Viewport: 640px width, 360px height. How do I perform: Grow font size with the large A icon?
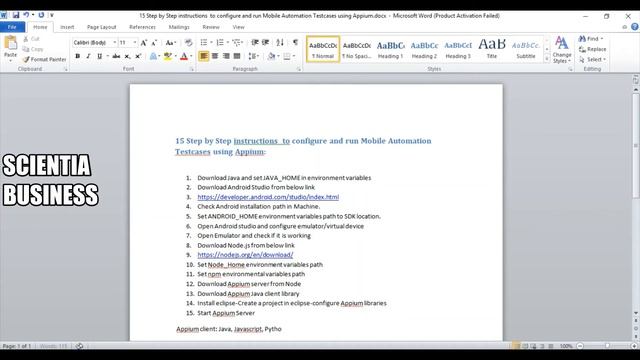(x=144, y=42)
